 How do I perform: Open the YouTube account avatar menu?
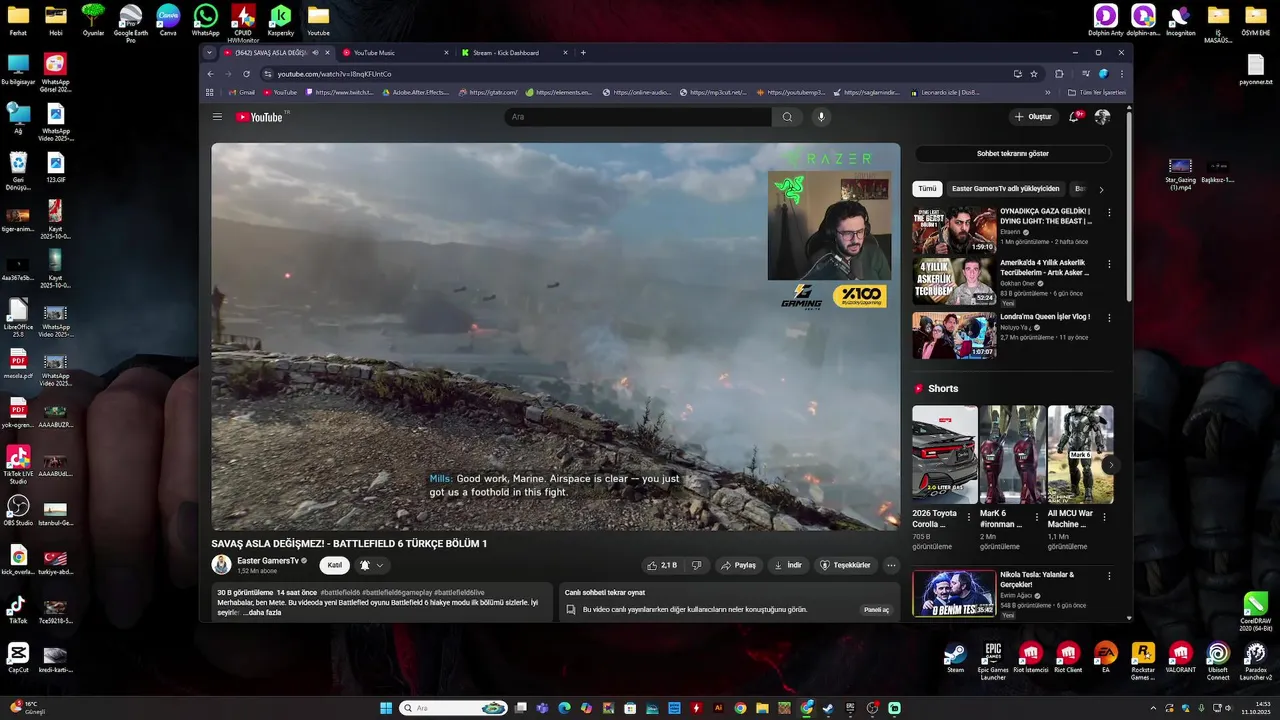pos(1102,117)
